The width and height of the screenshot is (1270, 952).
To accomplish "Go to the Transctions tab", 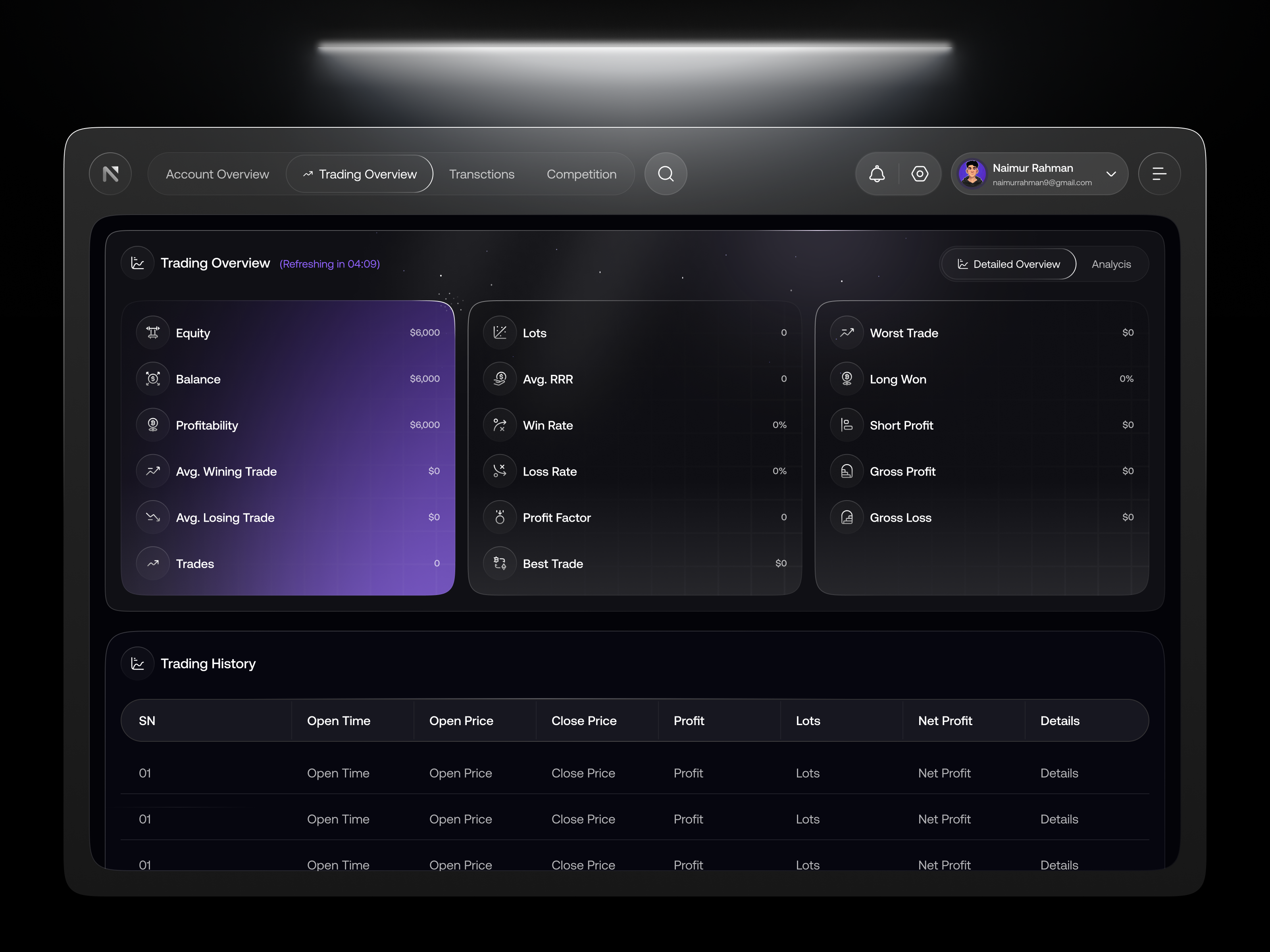I will (x=482, y=174).
